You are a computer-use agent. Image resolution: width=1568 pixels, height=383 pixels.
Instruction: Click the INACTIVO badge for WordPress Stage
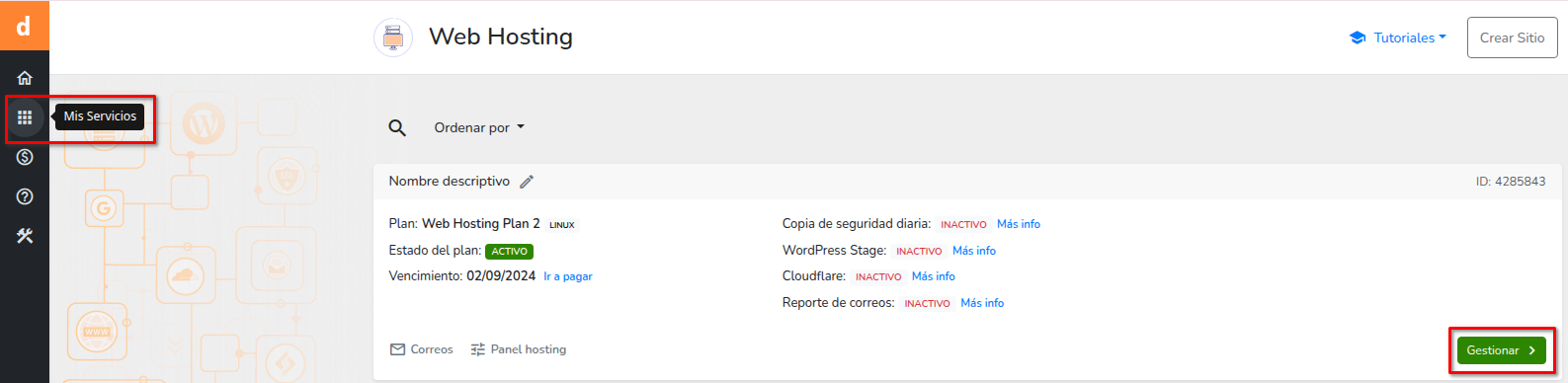[x=919, y=252]
